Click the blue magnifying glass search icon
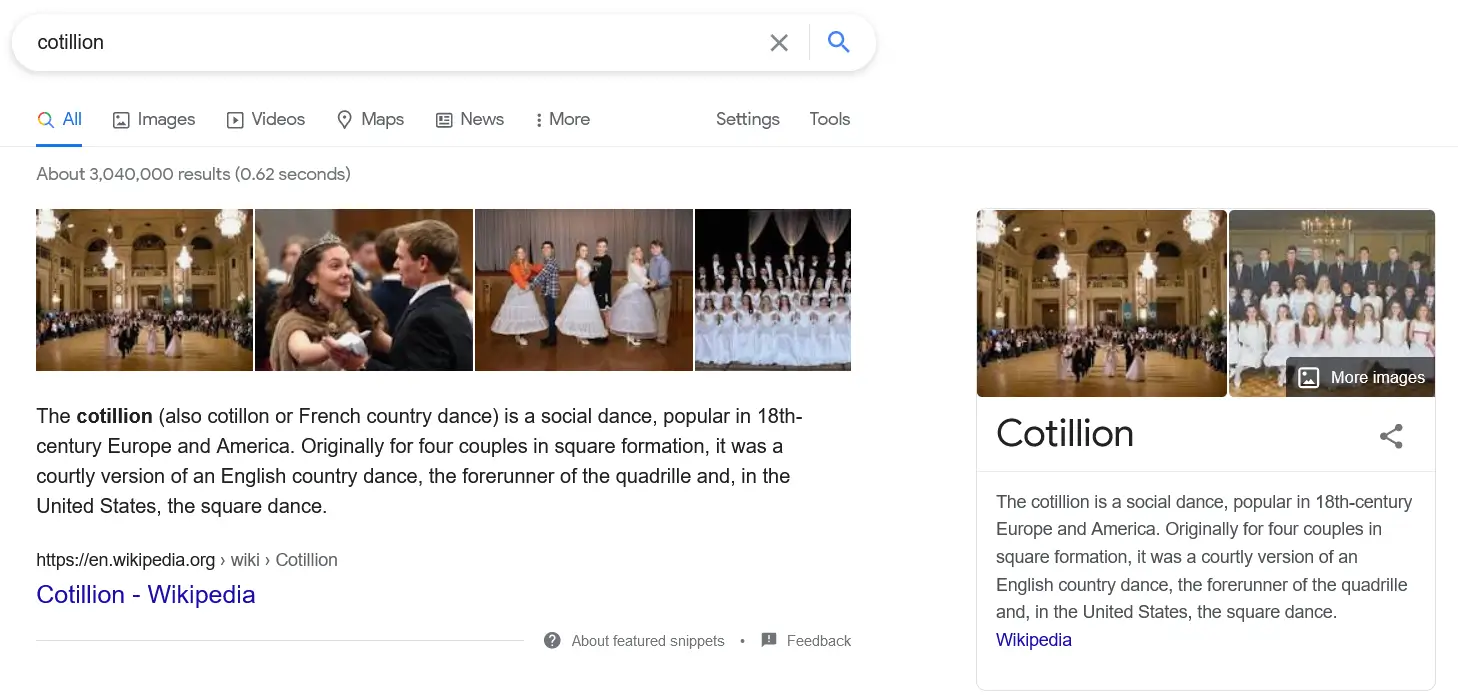Screen dimensions: 1458x695 (838, 42)
